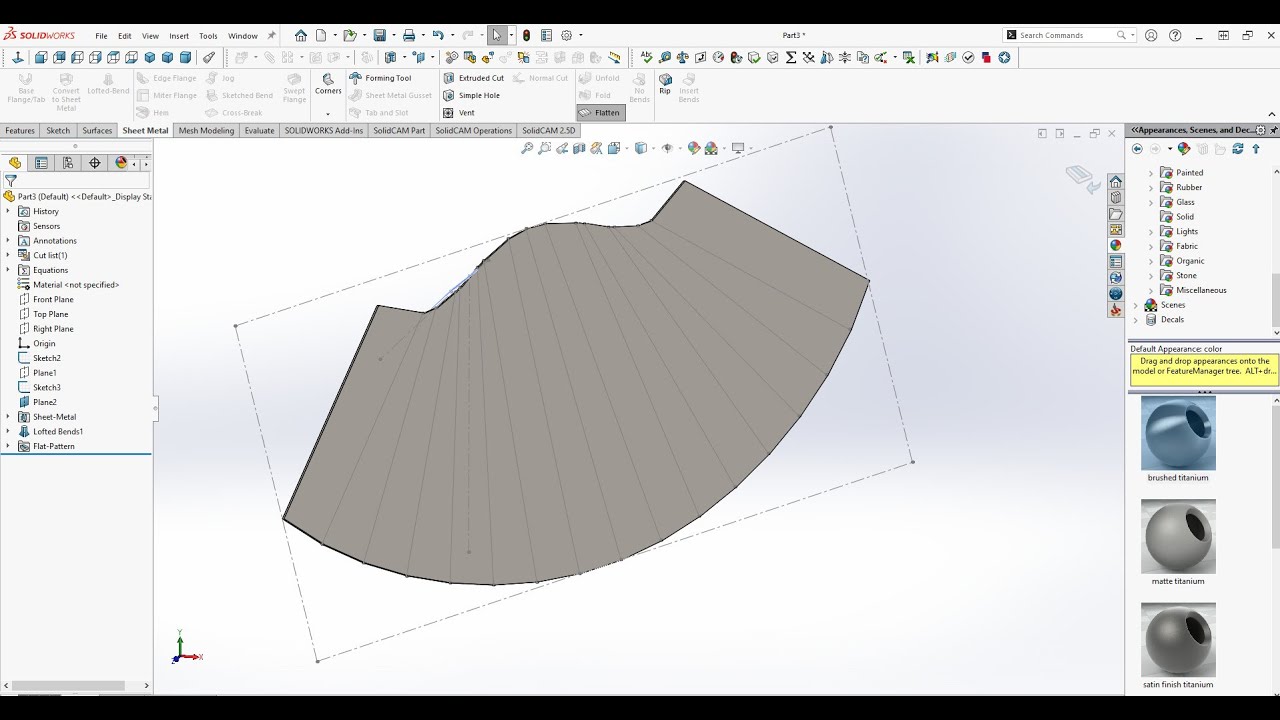Select the Front Plane tree item
Screen dimensions: 1280x720
pos(53,299)
